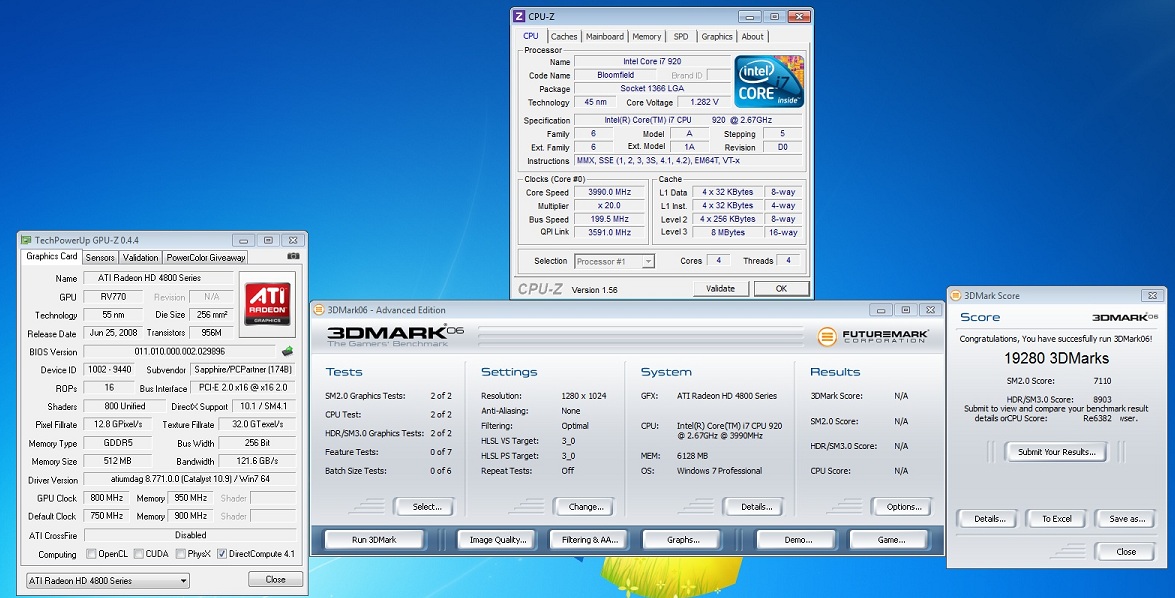Viewport: 1175px width, 598px height.
Task: Click the Intel Core i7 logo in CPU-Z
Action: pyautogui.click(x=769, y=81)
